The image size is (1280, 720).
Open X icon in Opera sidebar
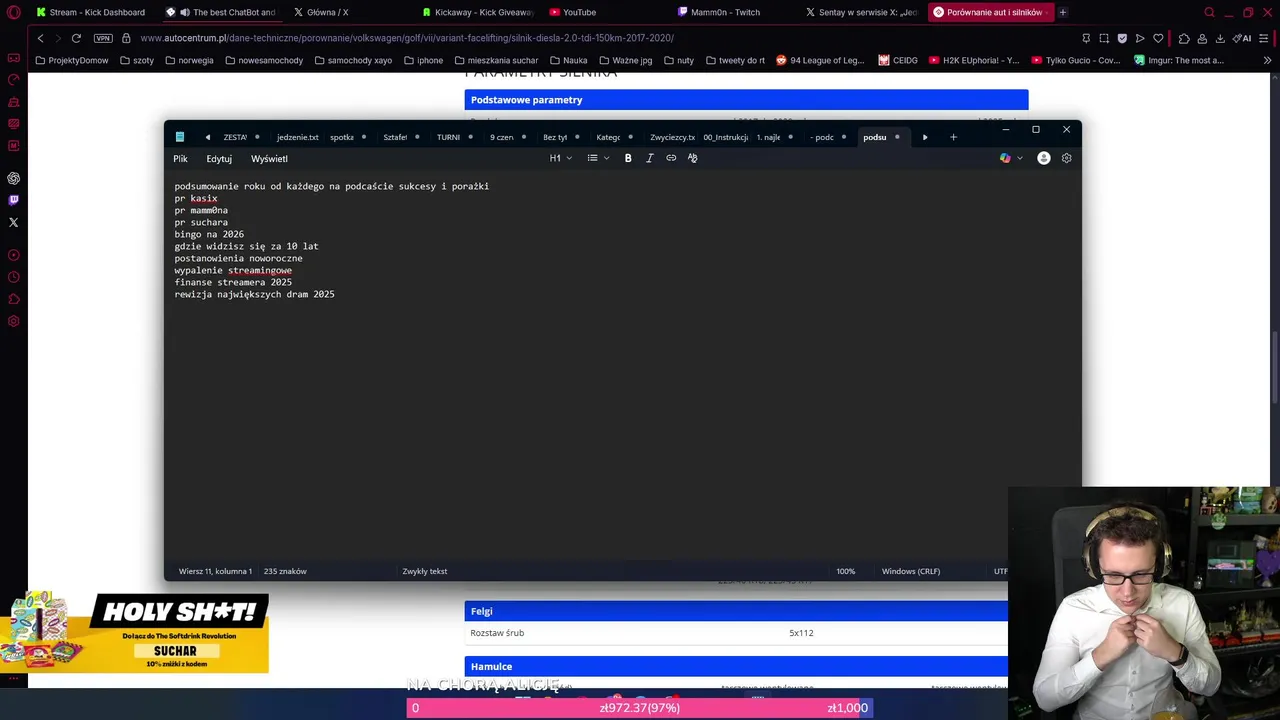(x=13, y=222)
